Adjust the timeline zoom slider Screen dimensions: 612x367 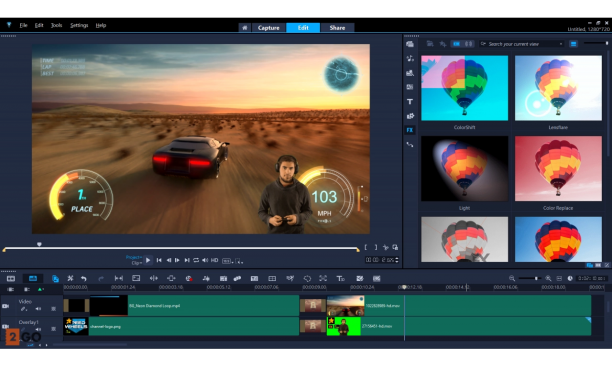tap(530, 278)
